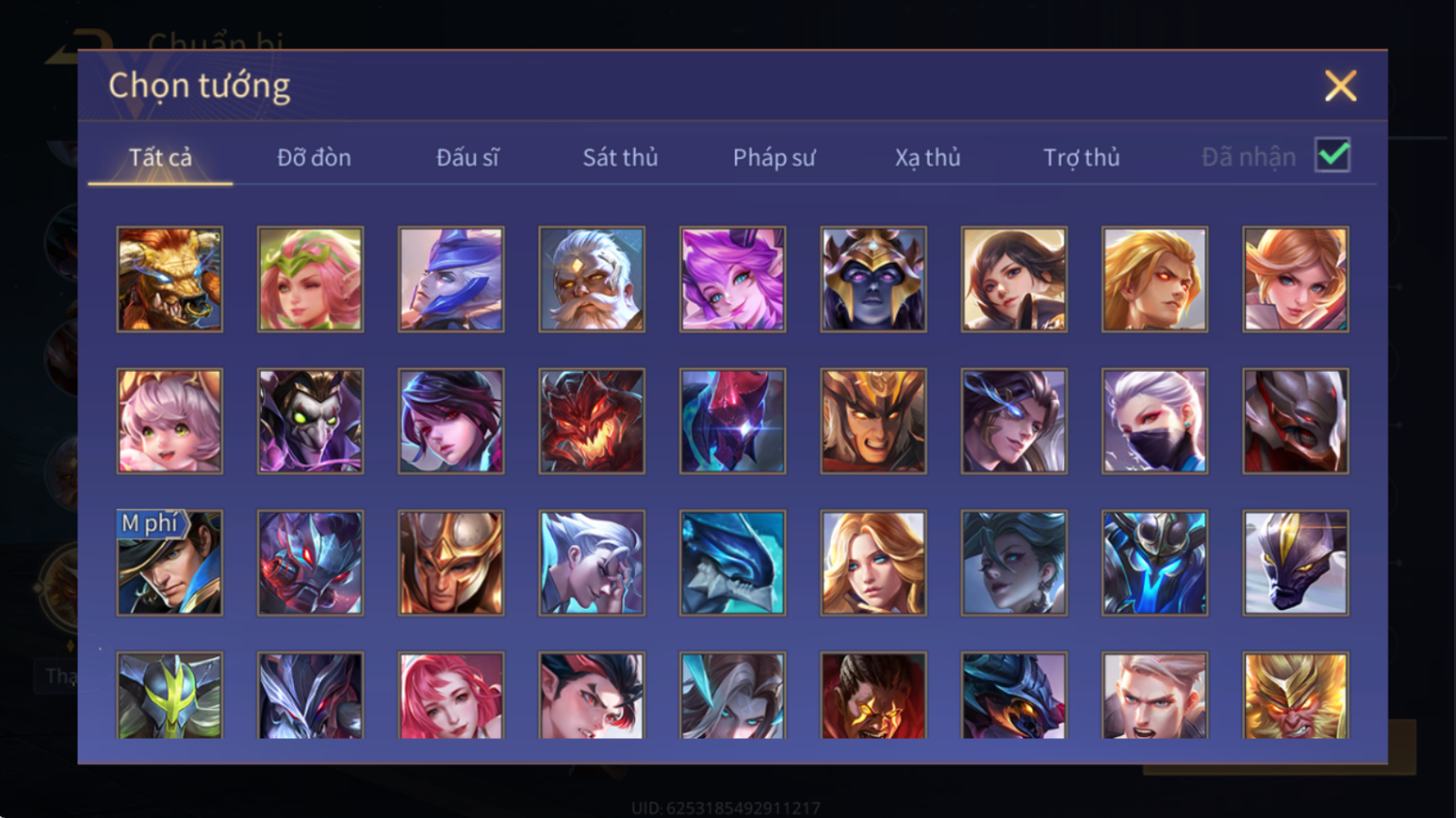Select the purple-haired girl hero portrait
1456x818 pixels.
tap(732, 279)
